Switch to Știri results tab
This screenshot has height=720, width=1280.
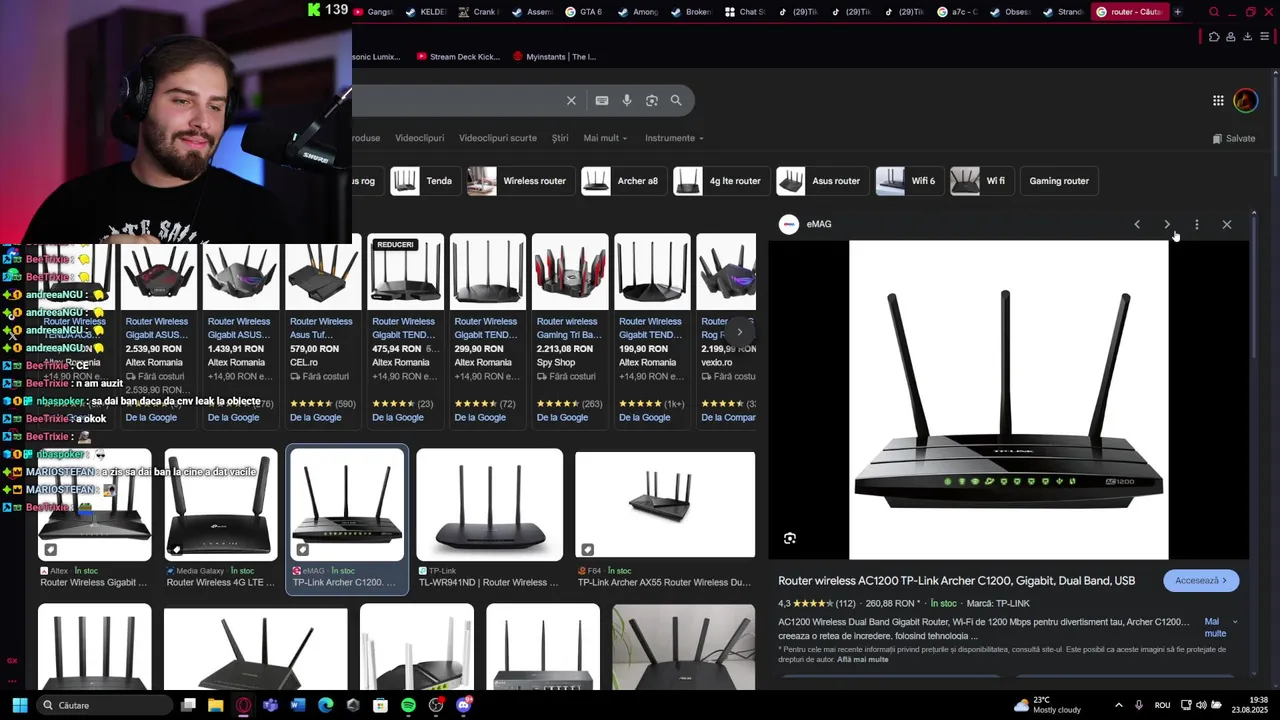tap(560, 138)
